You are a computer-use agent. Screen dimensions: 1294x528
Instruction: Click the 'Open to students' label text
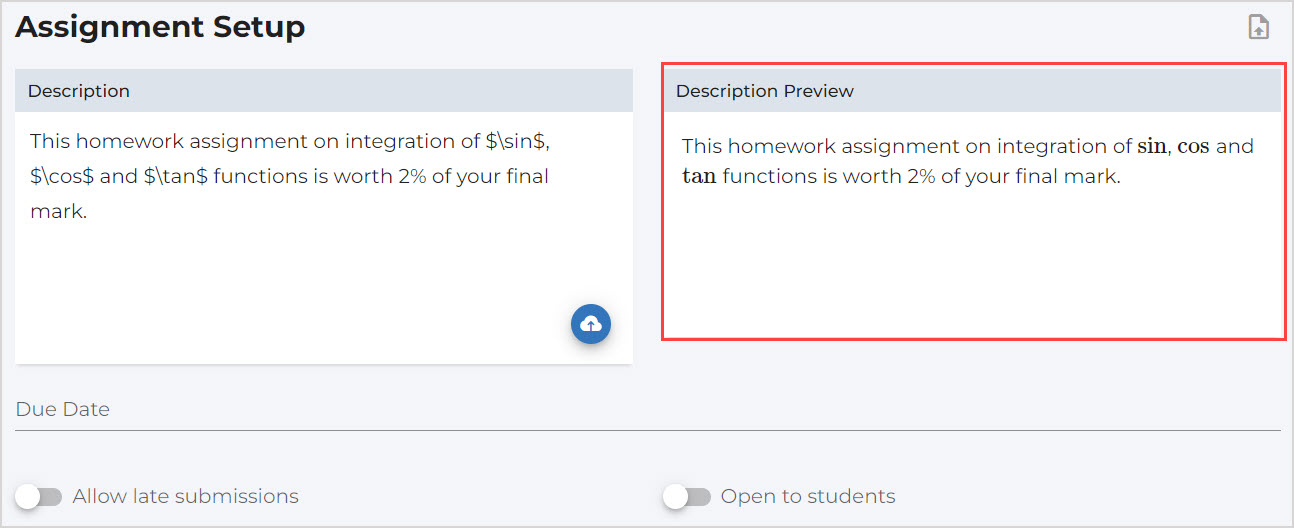tap(808, 497)
